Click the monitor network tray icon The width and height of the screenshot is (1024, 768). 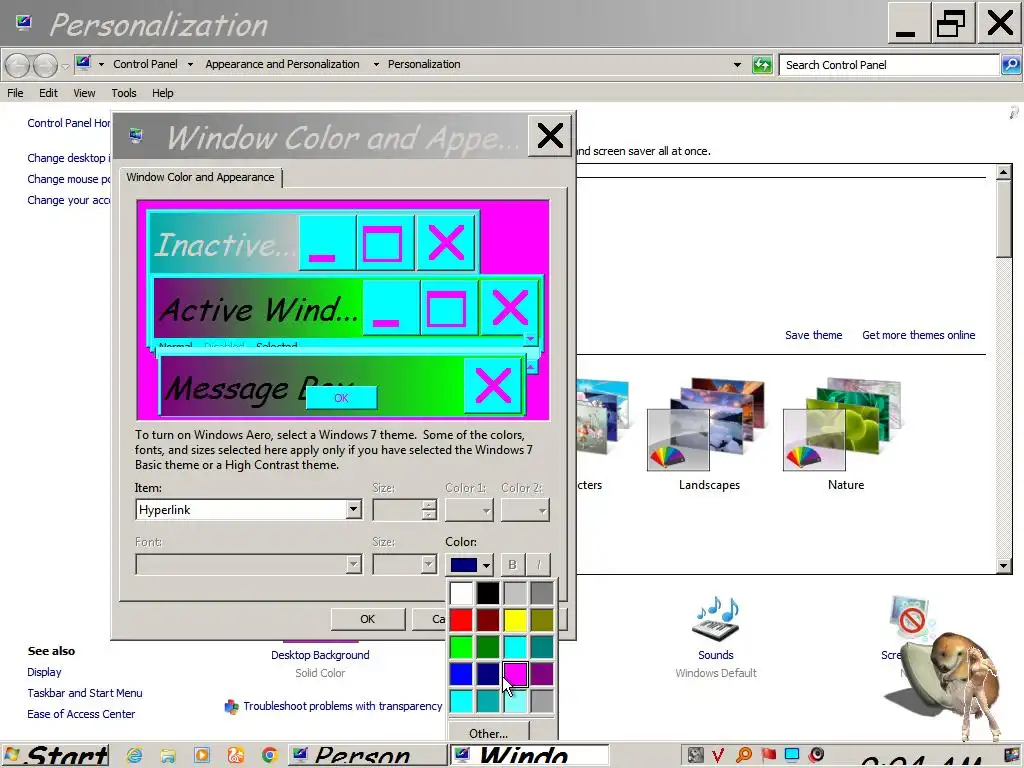pos(792,756)
